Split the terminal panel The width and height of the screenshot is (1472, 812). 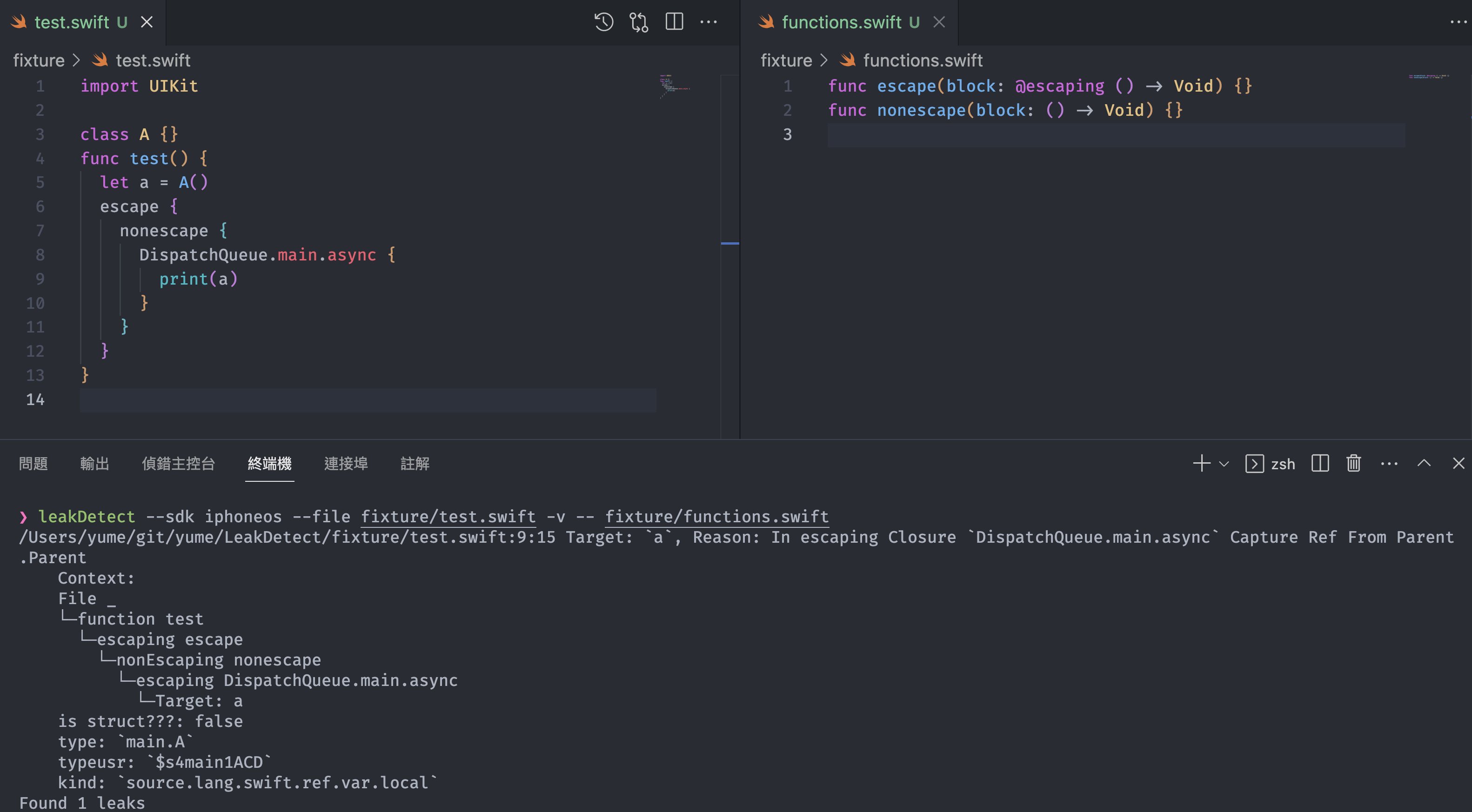1320,463
